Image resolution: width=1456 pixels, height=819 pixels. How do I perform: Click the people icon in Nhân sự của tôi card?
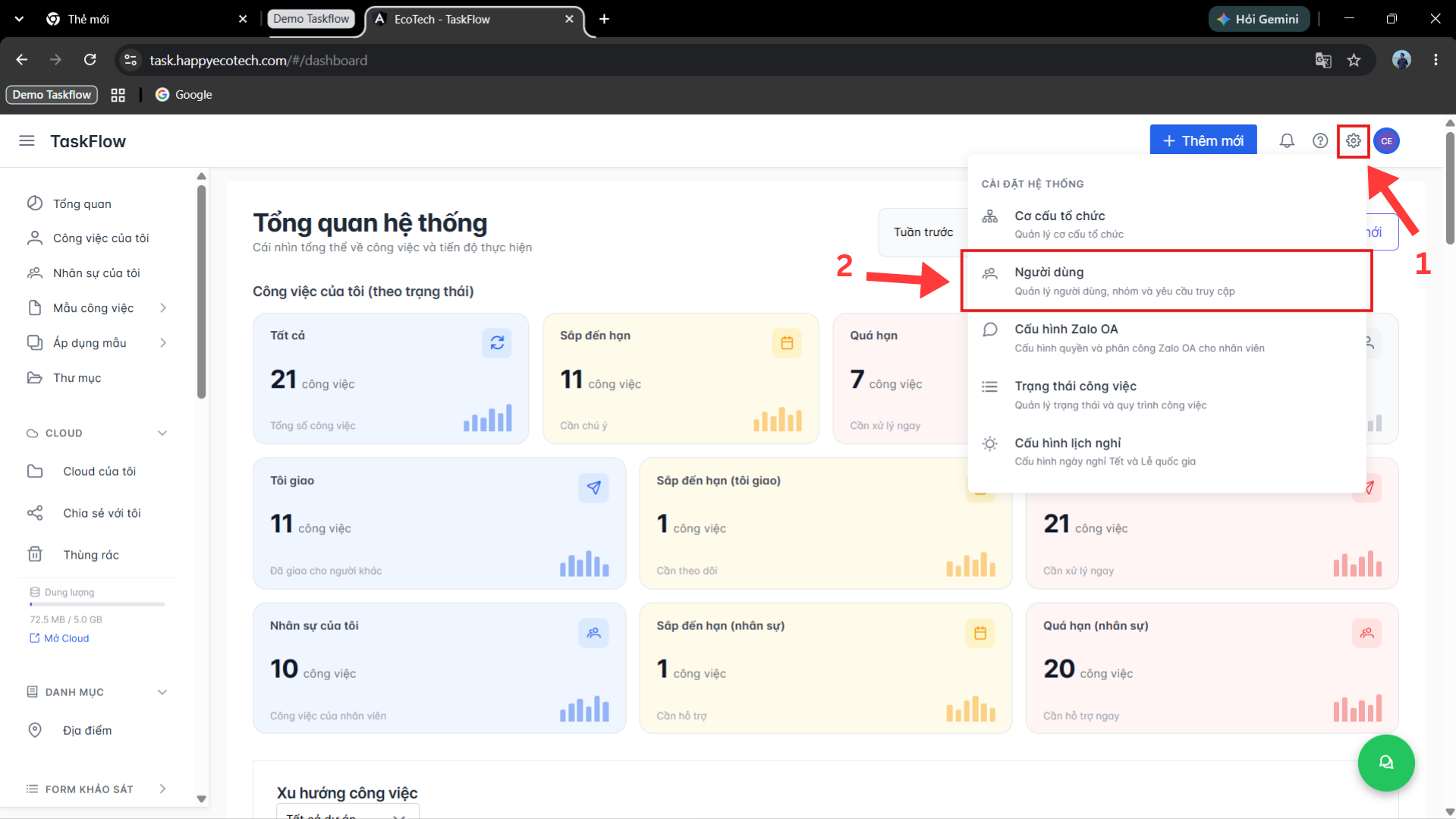(x=593, y=633)
